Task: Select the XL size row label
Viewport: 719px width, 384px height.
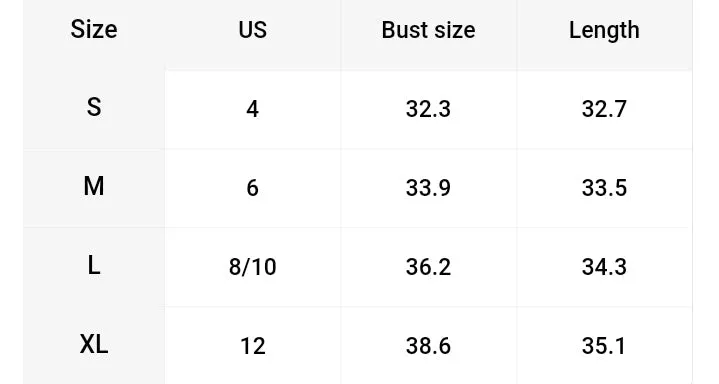Action: pos(94,345)
